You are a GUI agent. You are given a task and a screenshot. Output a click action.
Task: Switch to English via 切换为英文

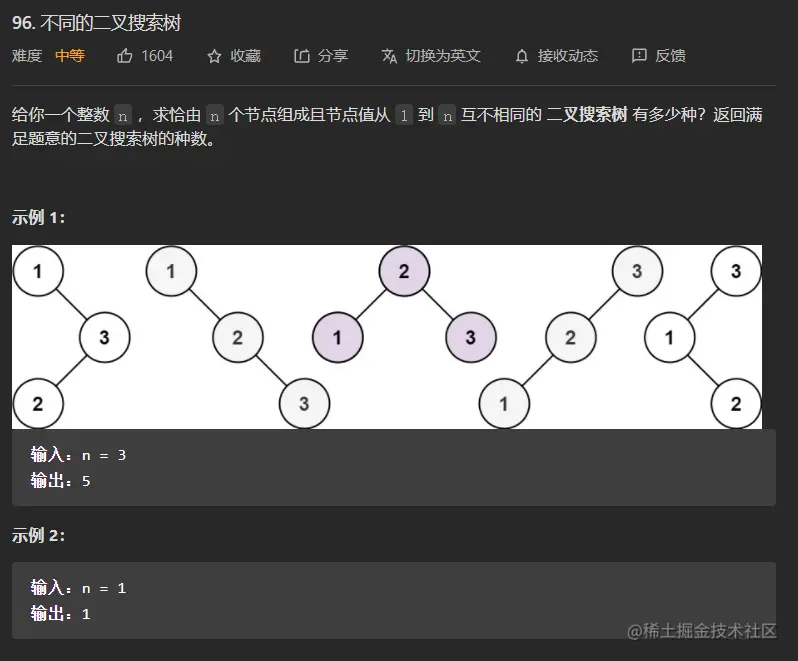point(443,55)
